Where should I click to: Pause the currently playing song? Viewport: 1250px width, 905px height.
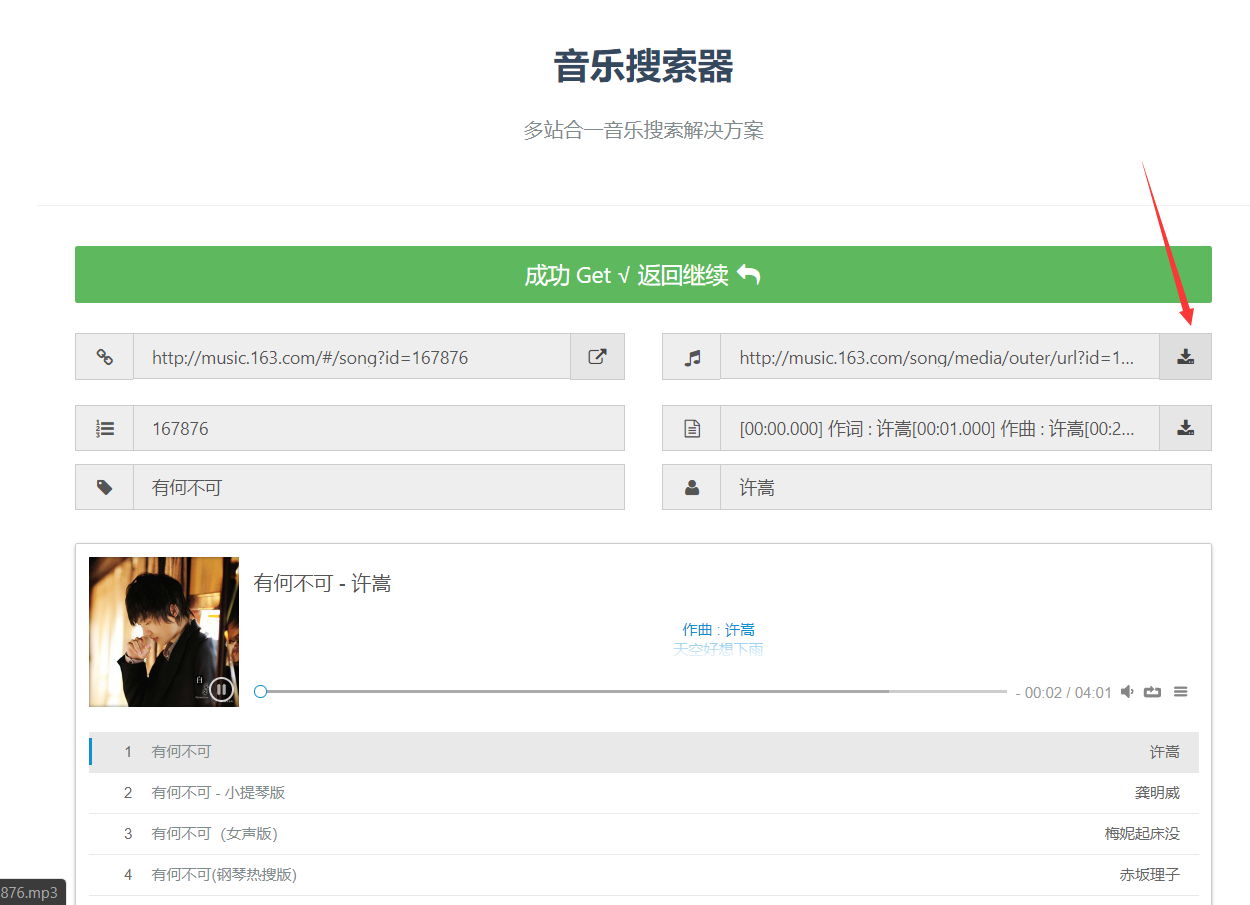221,689
